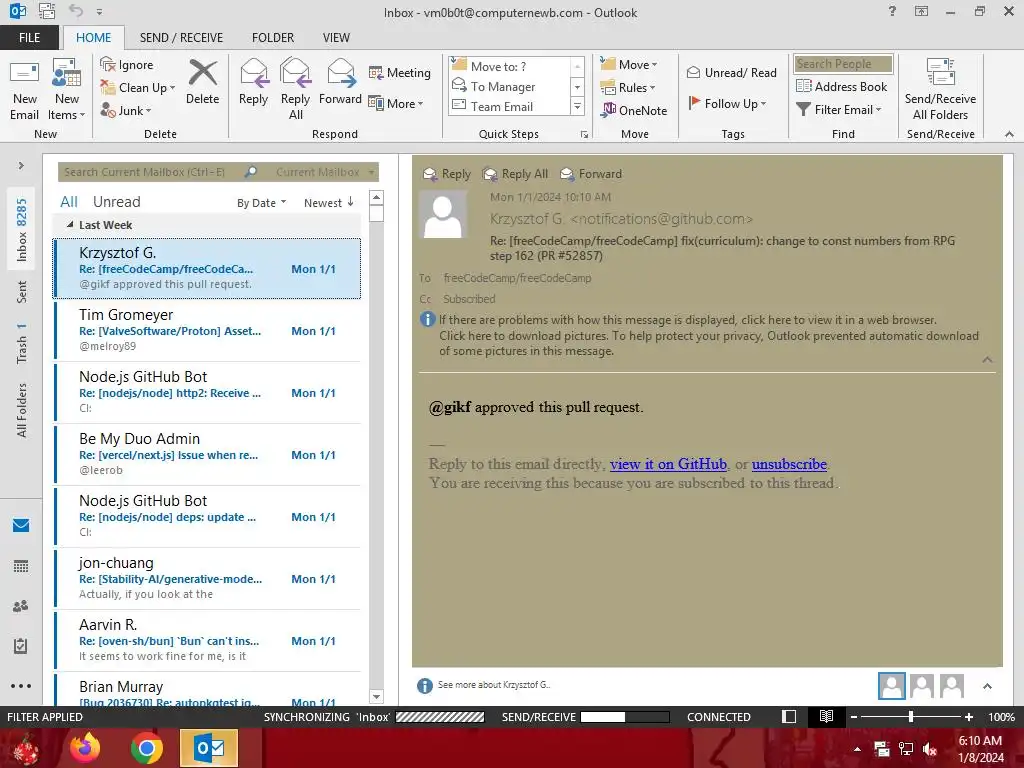The image size is (1024, 768).
Task: Toggle the Unread/Read status
Action: click(x=731, y=72)
